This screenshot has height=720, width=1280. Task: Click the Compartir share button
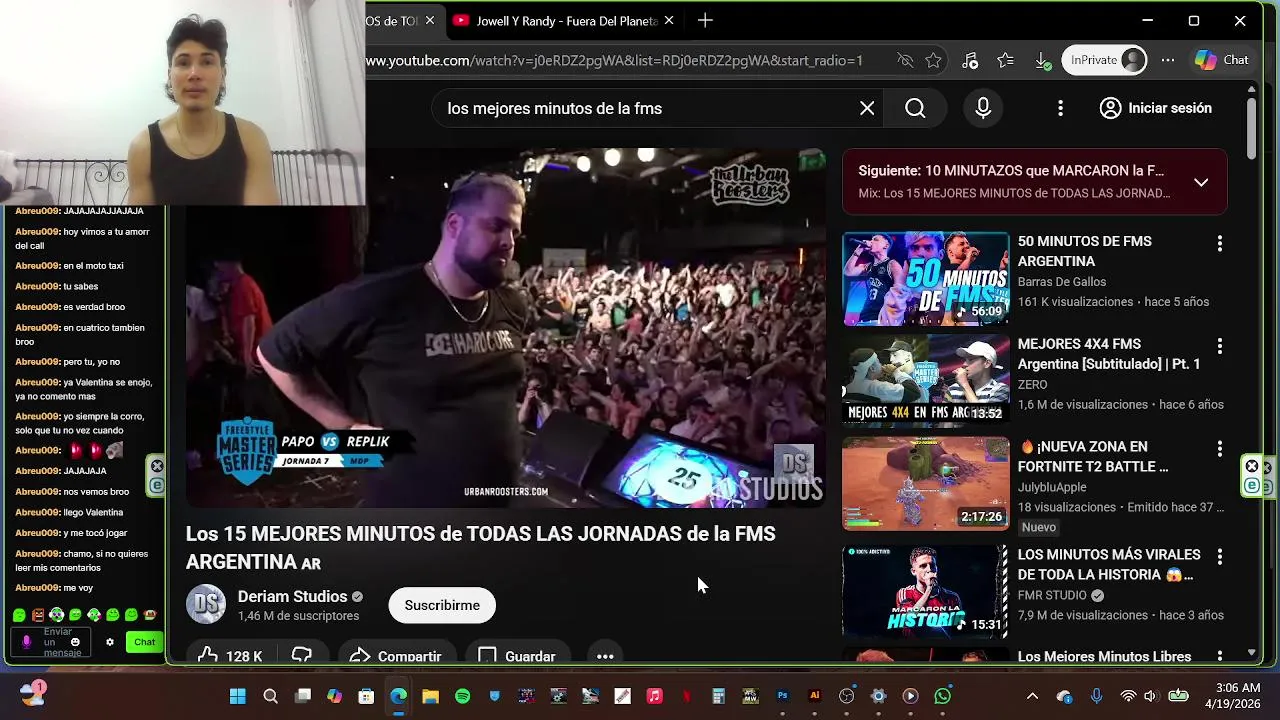[x=396, y=655]
